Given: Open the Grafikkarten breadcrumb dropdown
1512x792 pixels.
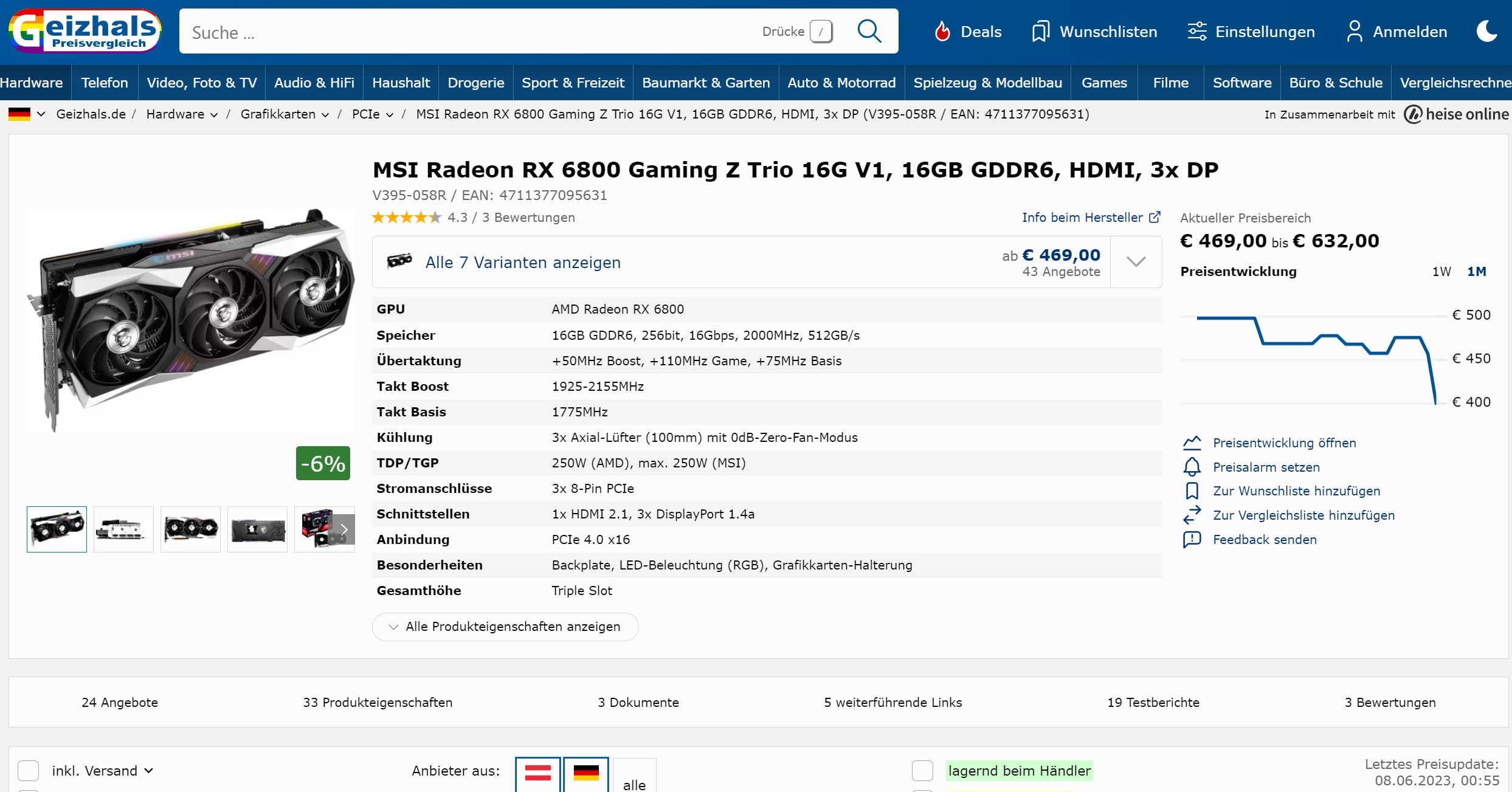Looking at the screenshot, I should (x=325, y=114).
